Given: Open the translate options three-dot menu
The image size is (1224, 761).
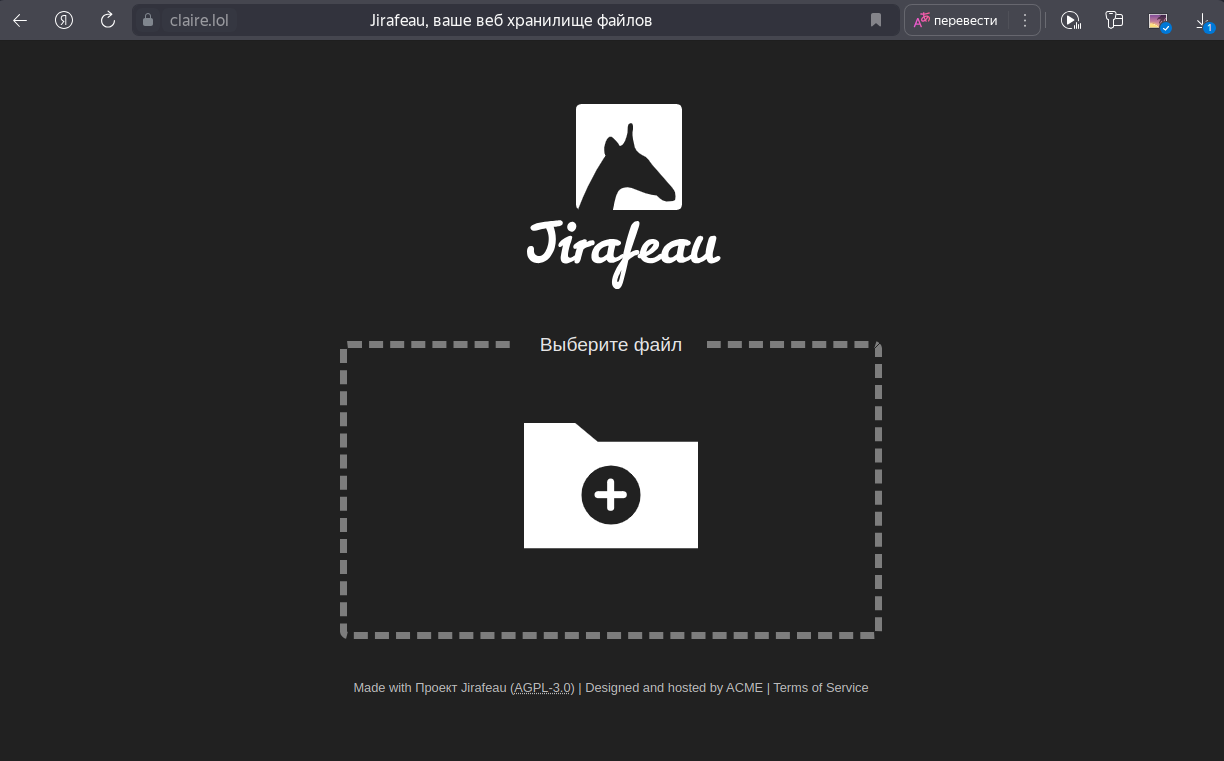Looking at the screenshot, I should coord(1025,20).
